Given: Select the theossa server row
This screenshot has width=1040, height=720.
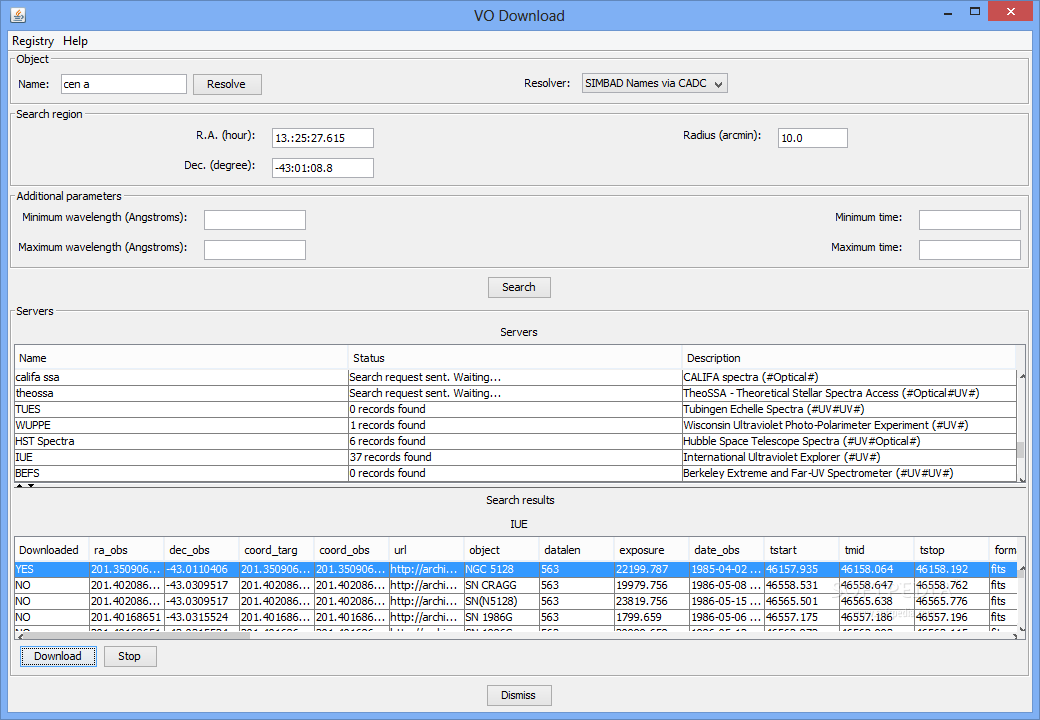Looking at the screenshot, I should (x=515, y=393).
